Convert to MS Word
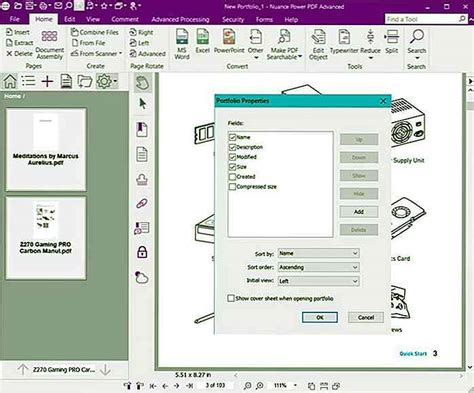 [182, 44]
